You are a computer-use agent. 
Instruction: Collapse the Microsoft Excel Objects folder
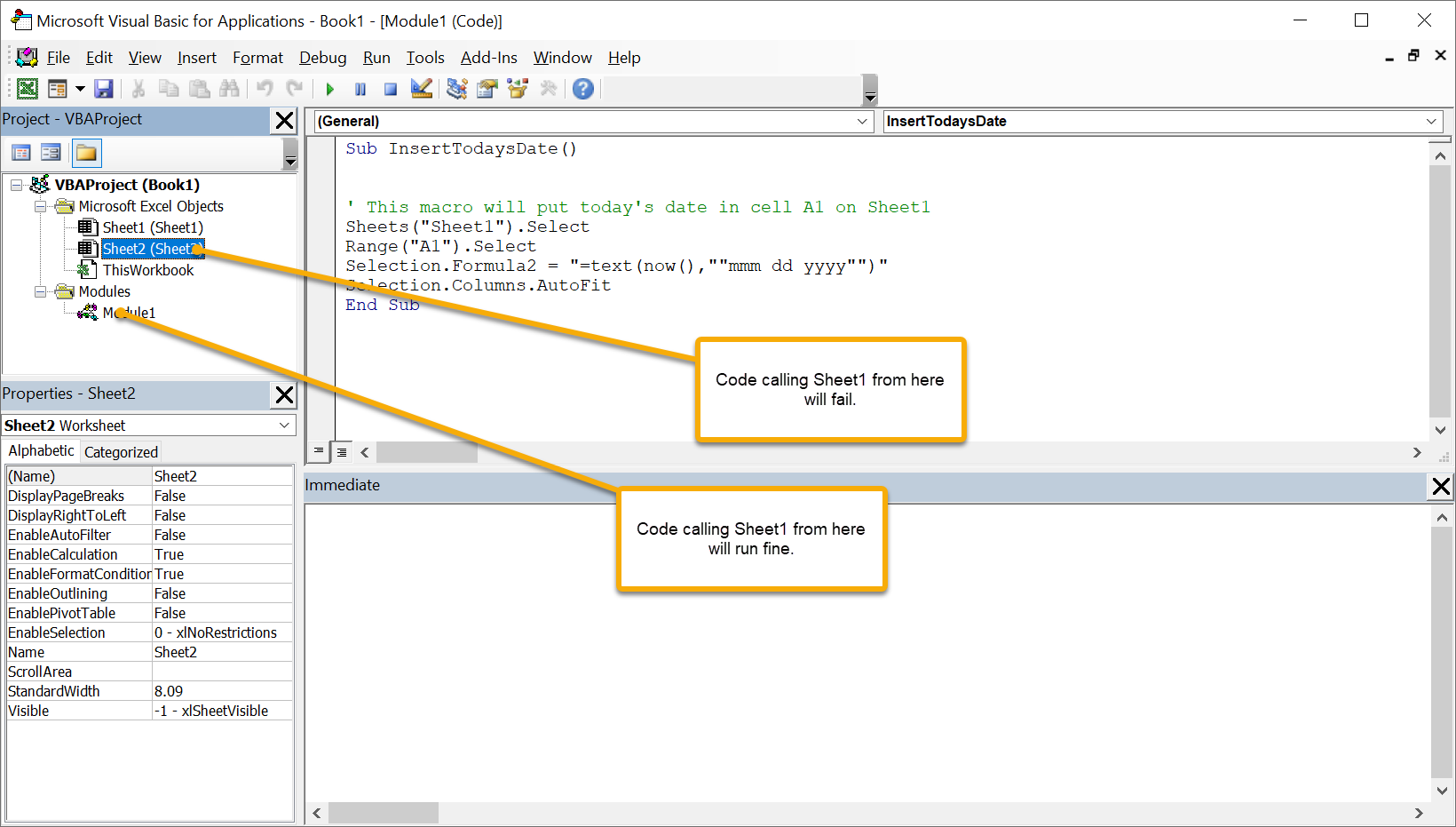40,206
